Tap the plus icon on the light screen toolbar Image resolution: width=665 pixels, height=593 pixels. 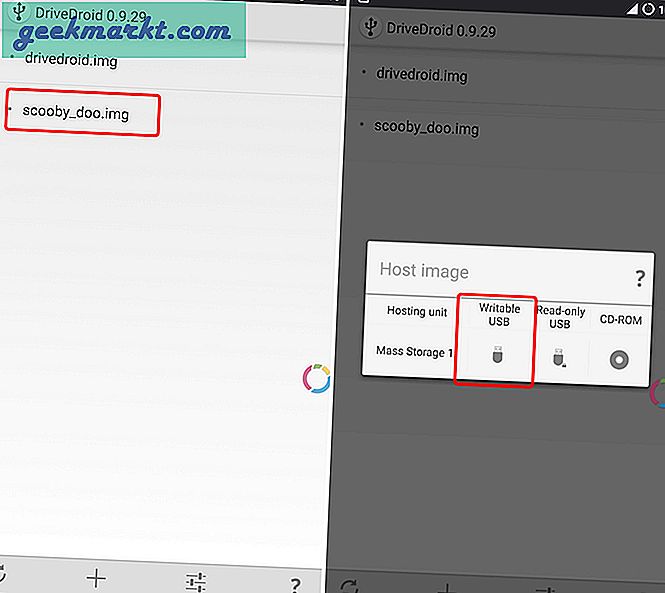point(96,577)
